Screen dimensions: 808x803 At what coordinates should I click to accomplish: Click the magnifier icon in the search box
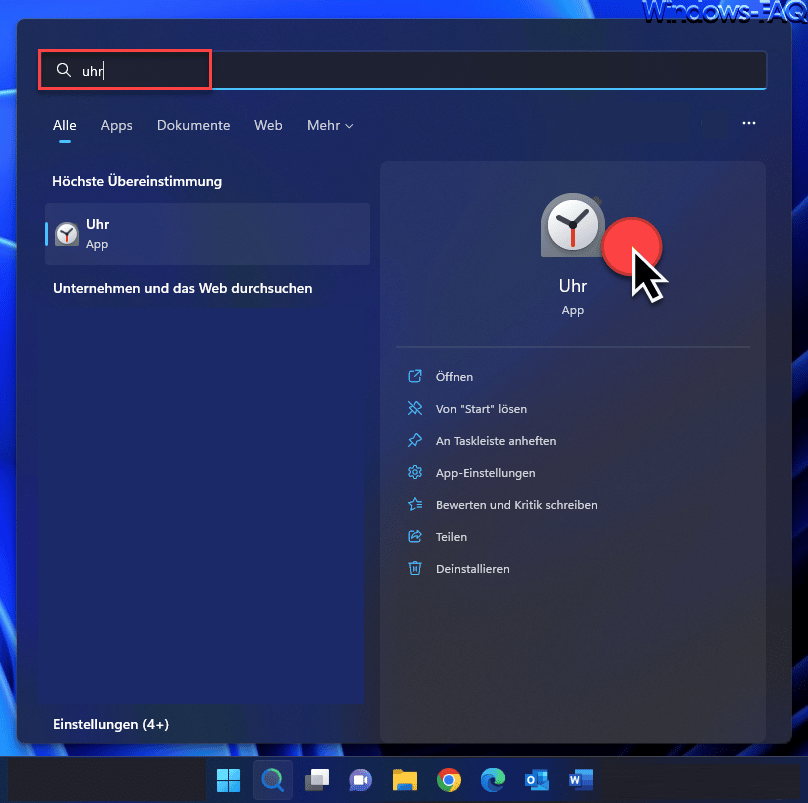click(x=63, y=70)
